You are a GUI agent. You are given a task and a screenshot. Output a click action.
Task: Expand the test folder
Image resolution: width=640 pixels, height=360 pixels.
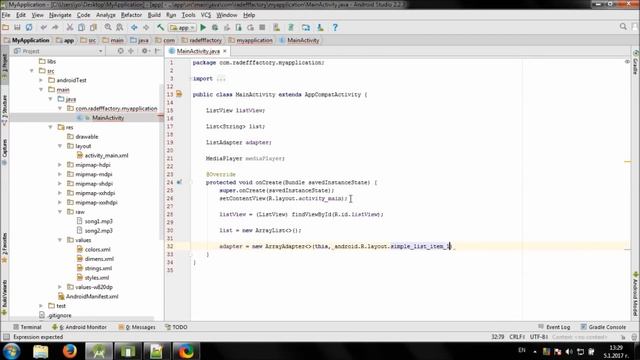coord(41,305)
